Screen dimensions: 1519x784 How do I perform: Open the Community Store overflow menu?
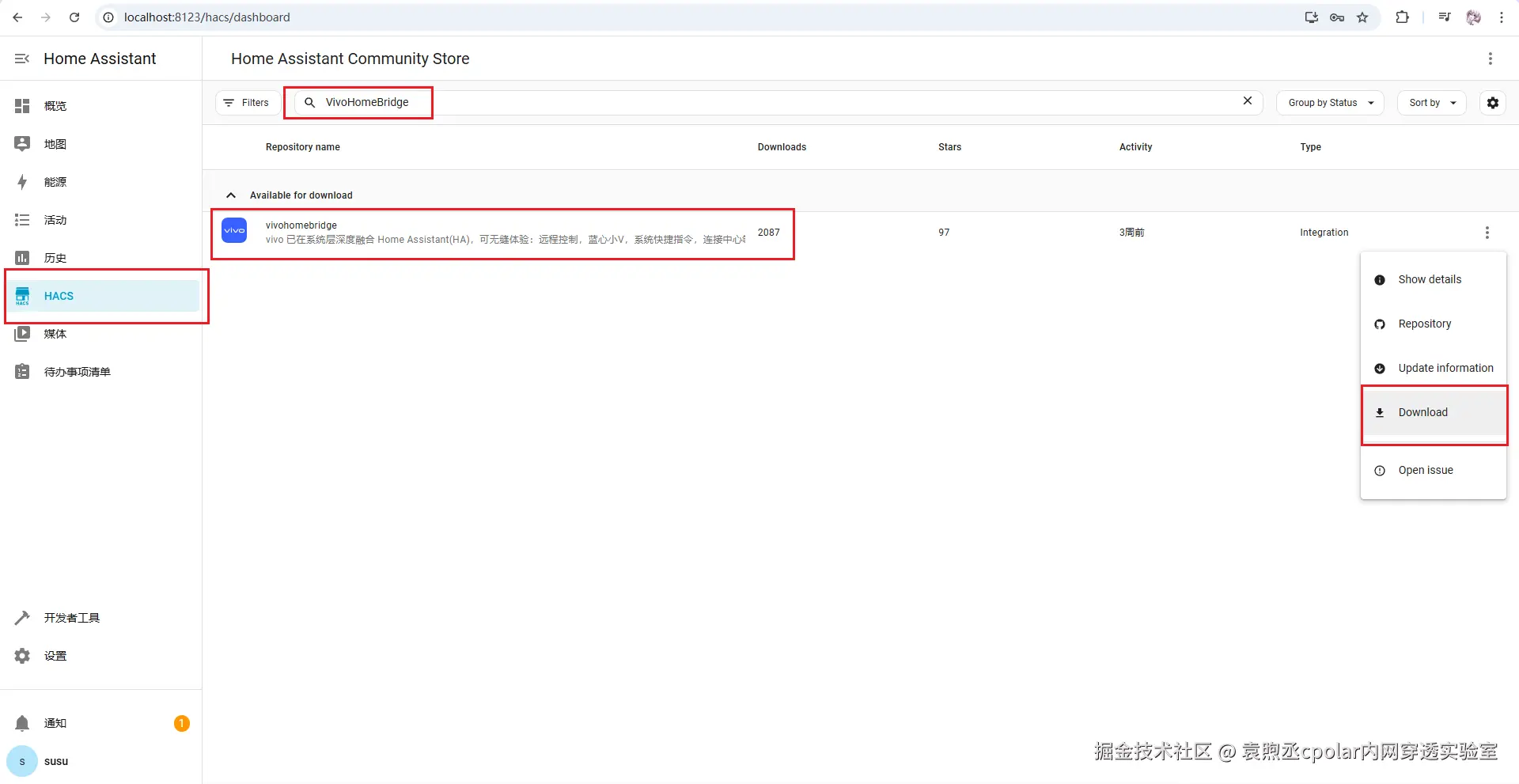pyautogui.click(x=1491, y=59)
